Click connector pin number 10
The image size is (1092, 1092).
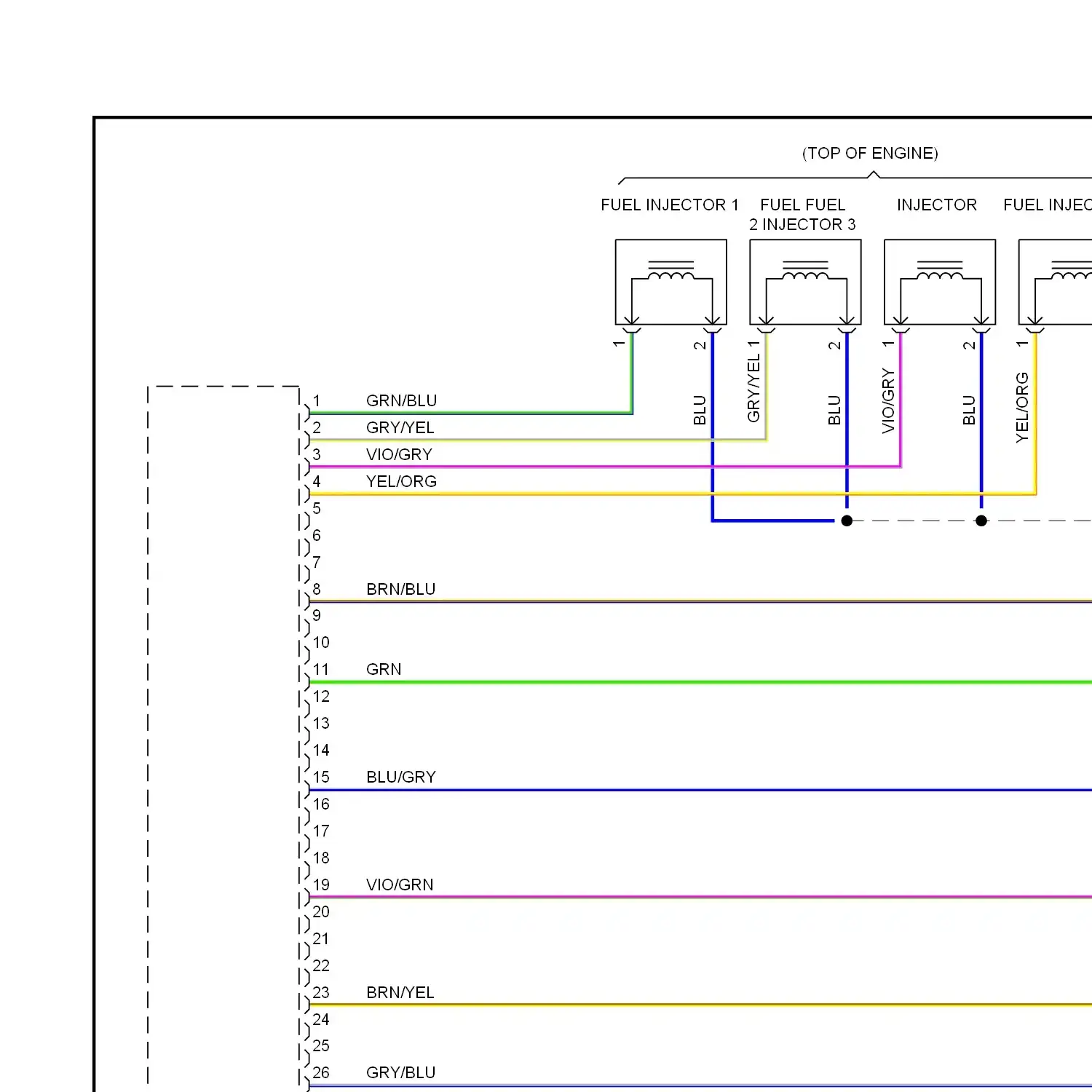pos(321,642)
